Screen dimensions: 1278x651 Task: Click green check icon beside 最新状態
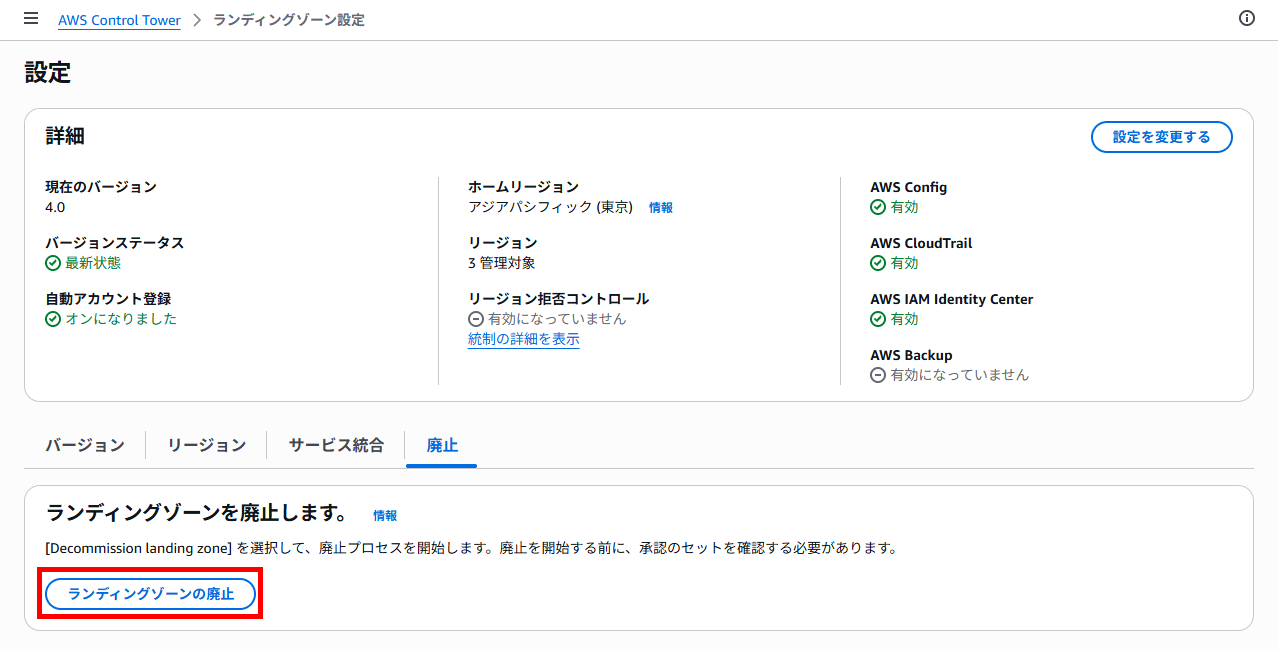click(53, 263)
